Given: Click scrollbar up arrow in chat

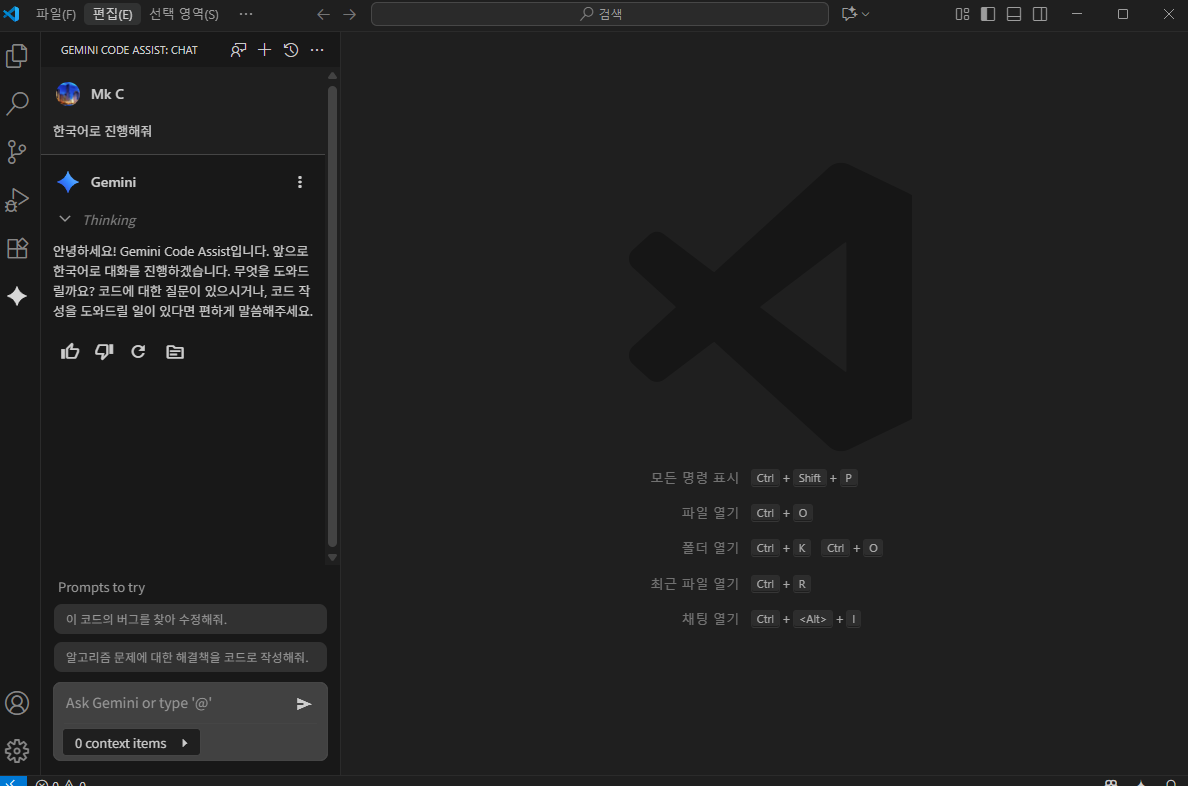Looking at the screenshot, I should pyautogui.click(x=332, y=76).
